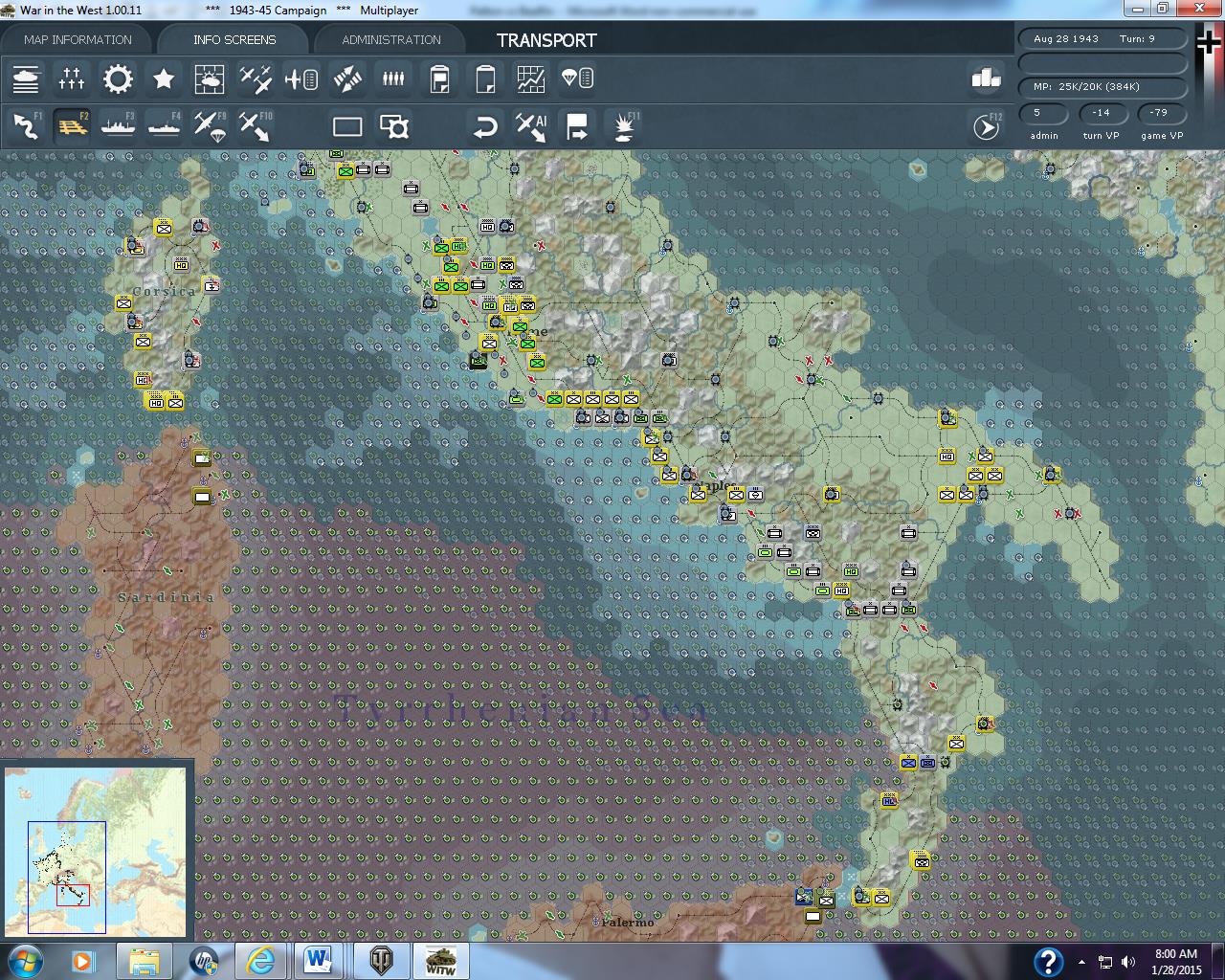Image resolution: width=1225 pixels, height=980 pixels.
Task: Click the star info screen icon
Action: pos(164,78)
